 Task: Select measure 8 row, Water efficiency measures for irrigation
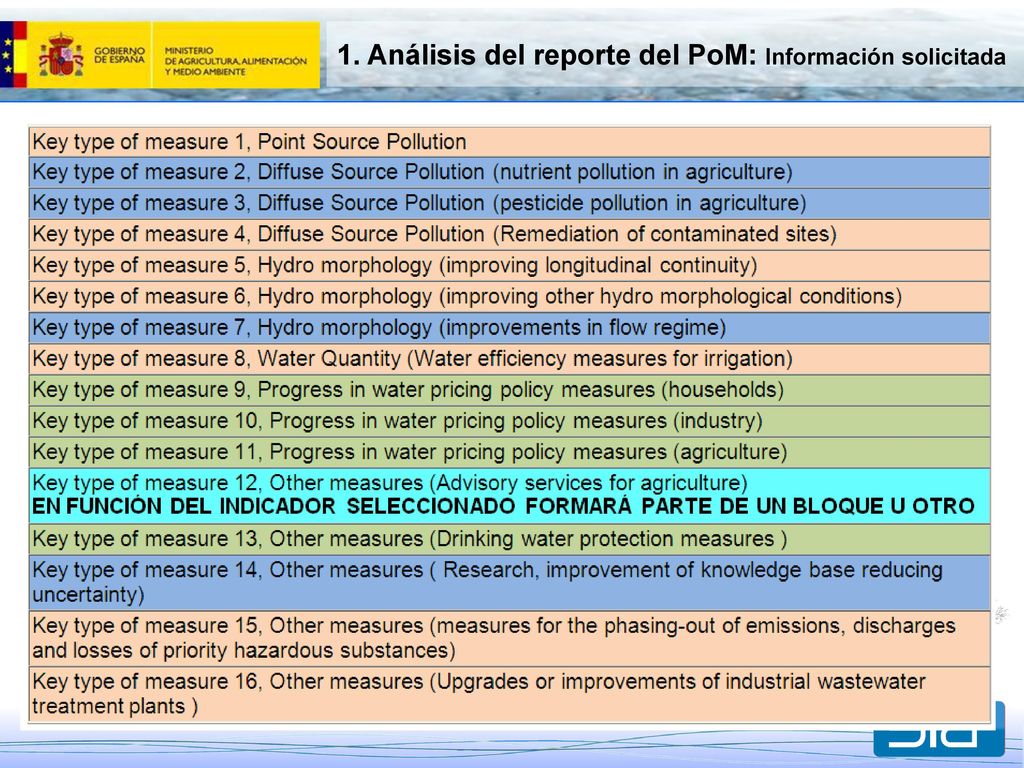[x=509, y=359]
